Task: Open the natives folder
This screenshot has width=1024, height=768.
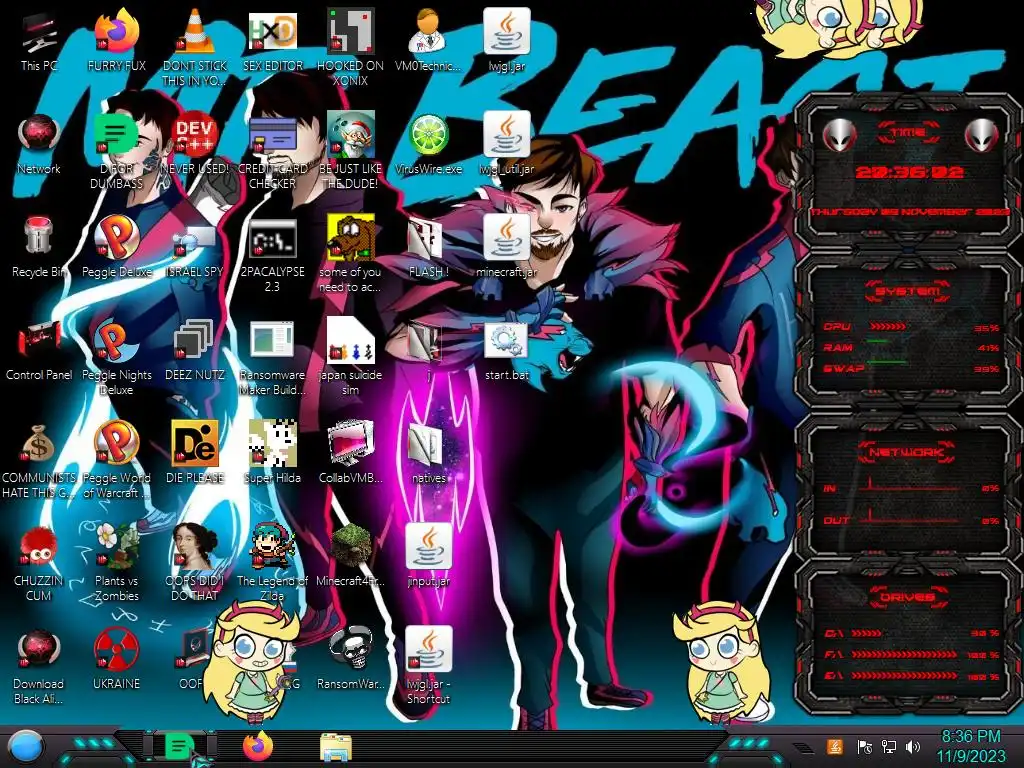Action: coord(424,445)
